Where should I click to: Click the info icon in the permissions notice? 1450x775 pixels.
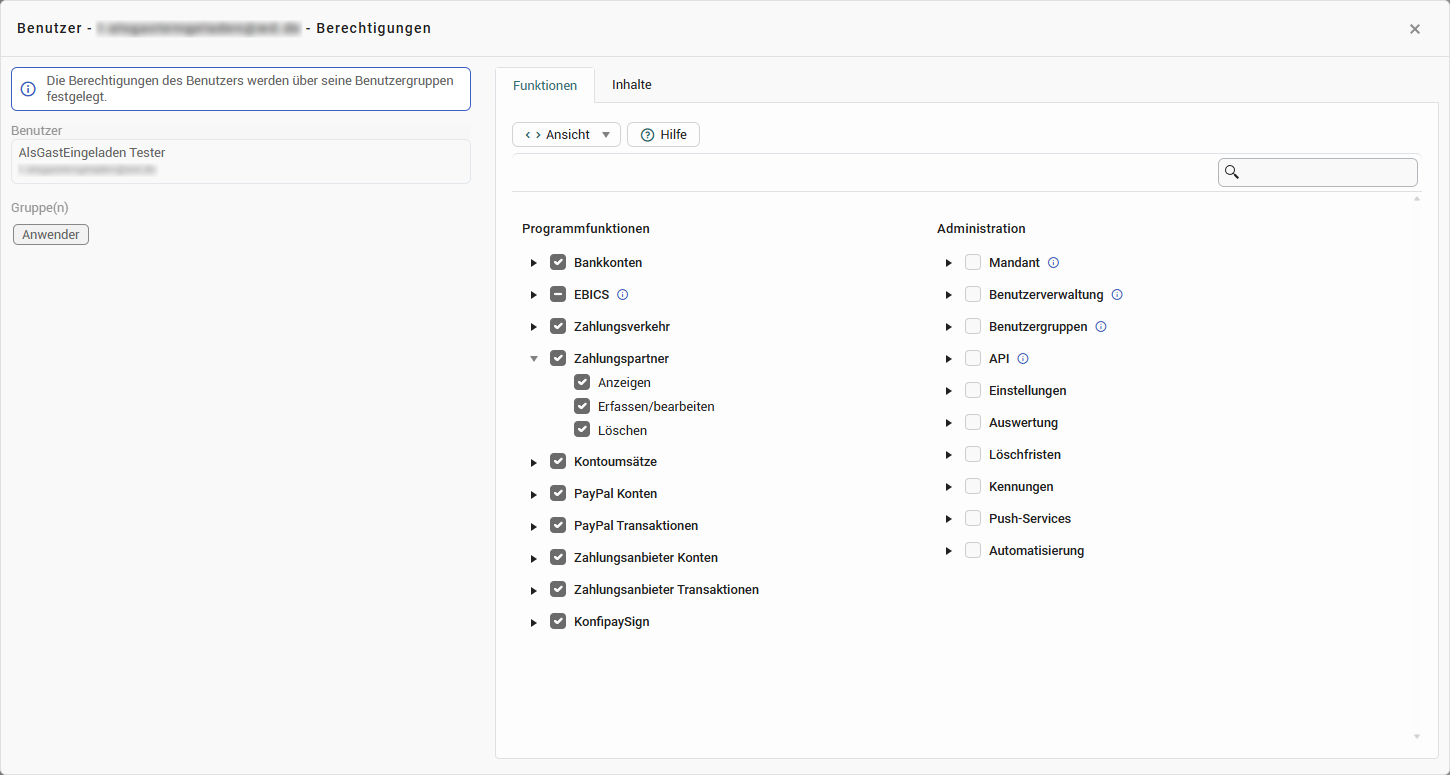pos(28,89)
